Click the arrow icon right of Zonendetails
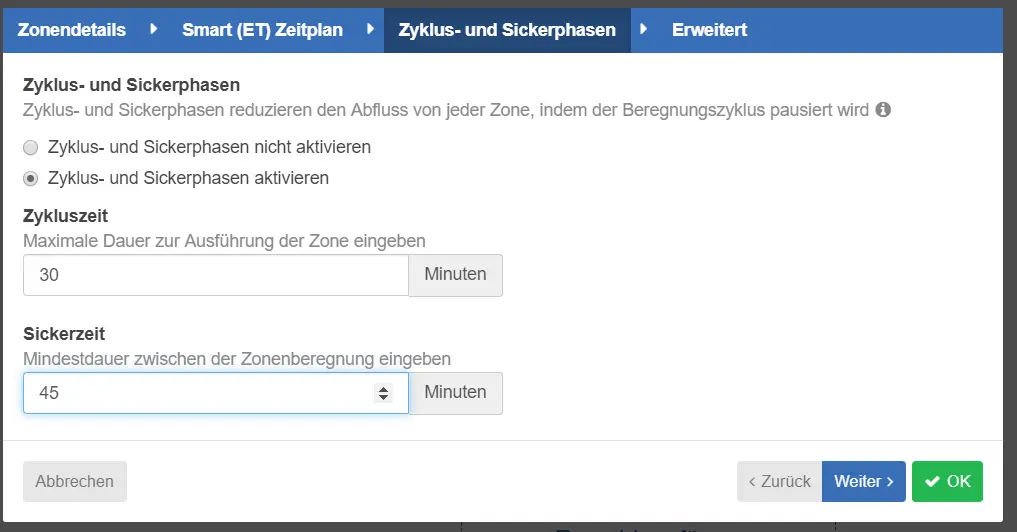The width and height of the screenshot is (1017, 532). 154,30
